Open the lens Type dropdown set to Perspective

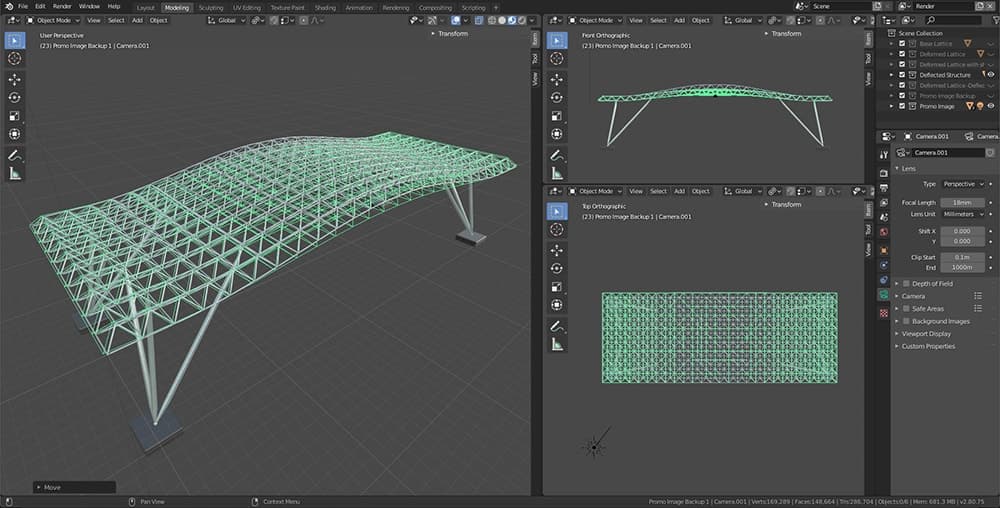pos(964,184)
